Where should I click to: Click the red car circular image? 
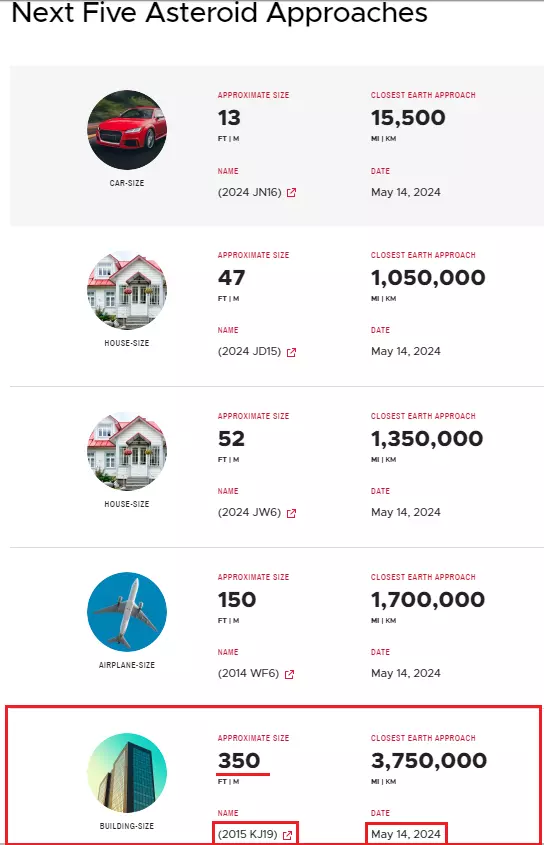coord(127,130)
